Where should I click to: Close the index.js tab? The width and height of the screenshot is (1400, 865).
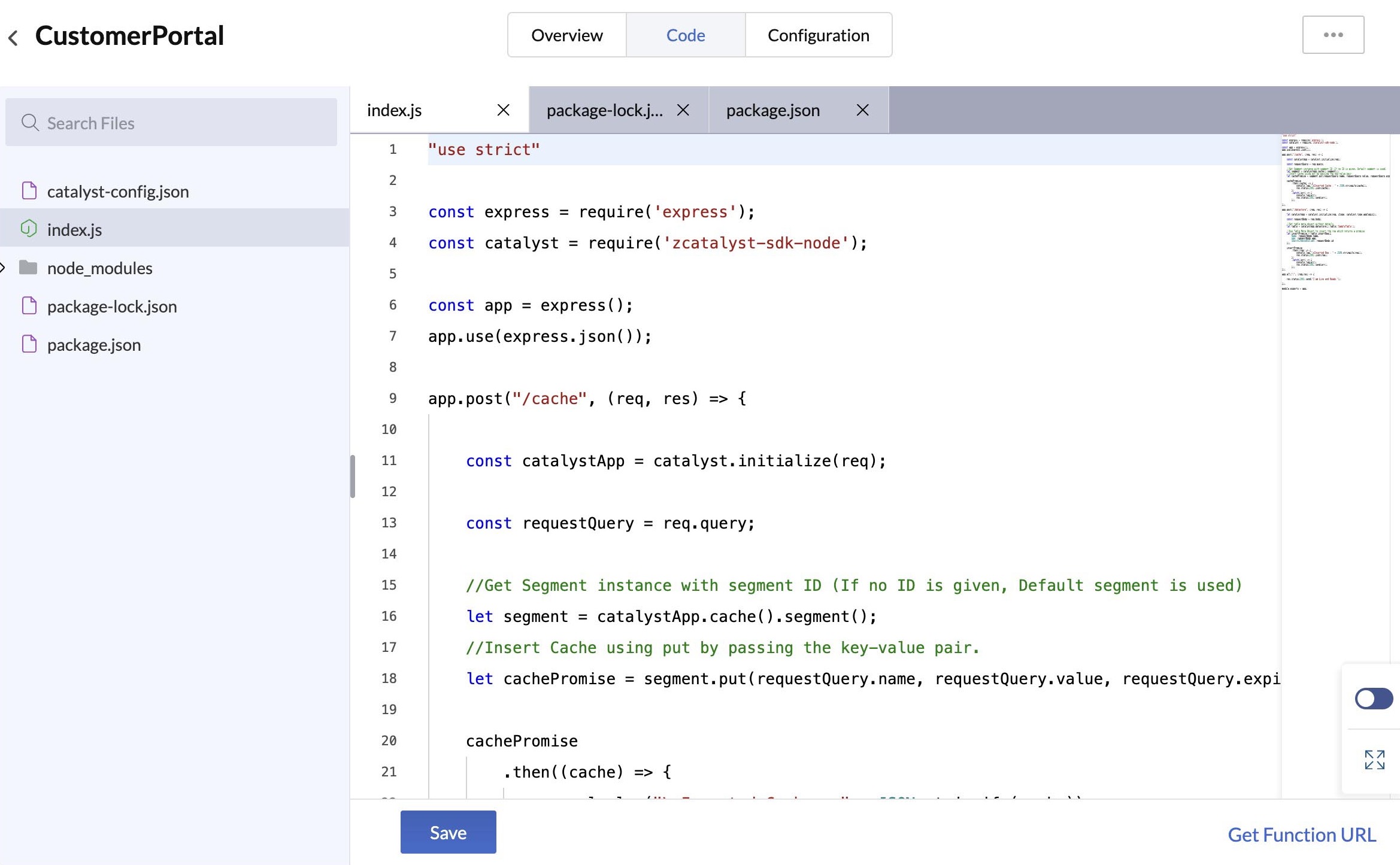pyautogui.click(x=502, y=110)
